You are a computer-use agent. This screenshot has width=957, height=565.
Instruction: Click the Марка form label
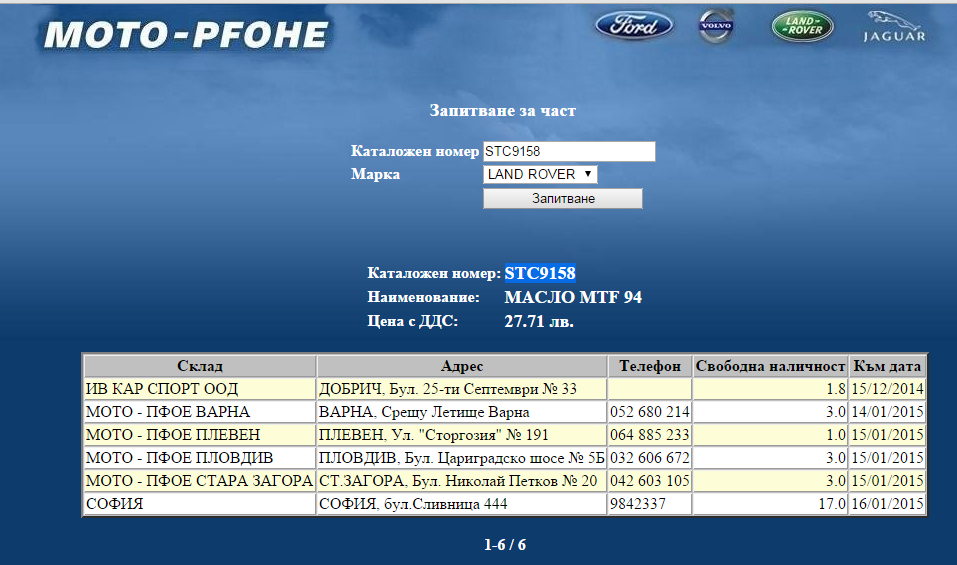tap(375, 174)
